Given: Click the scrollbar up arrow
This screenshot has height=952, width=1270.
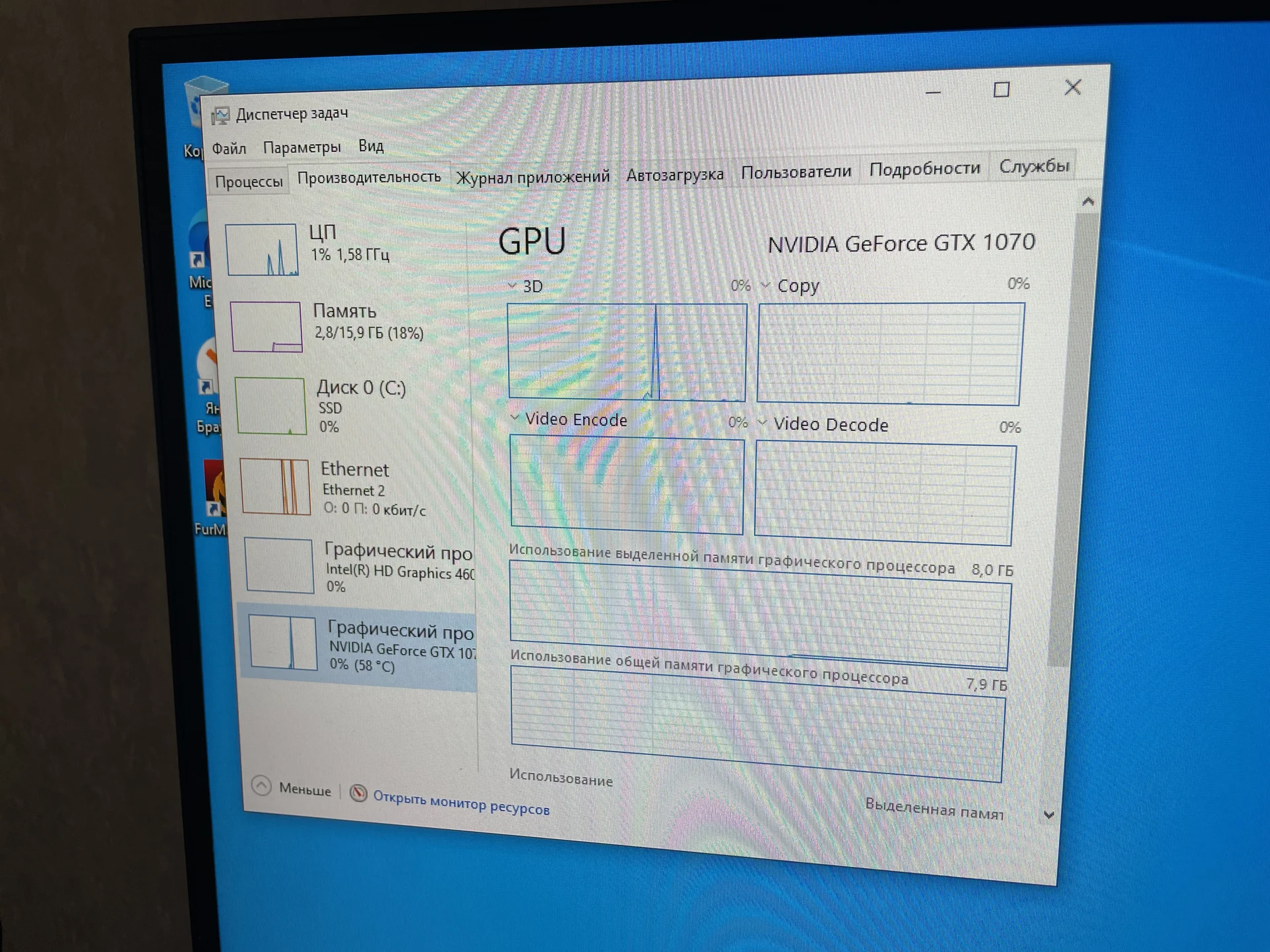Looking at the screenshot, I should click(x=1088, y=202).
